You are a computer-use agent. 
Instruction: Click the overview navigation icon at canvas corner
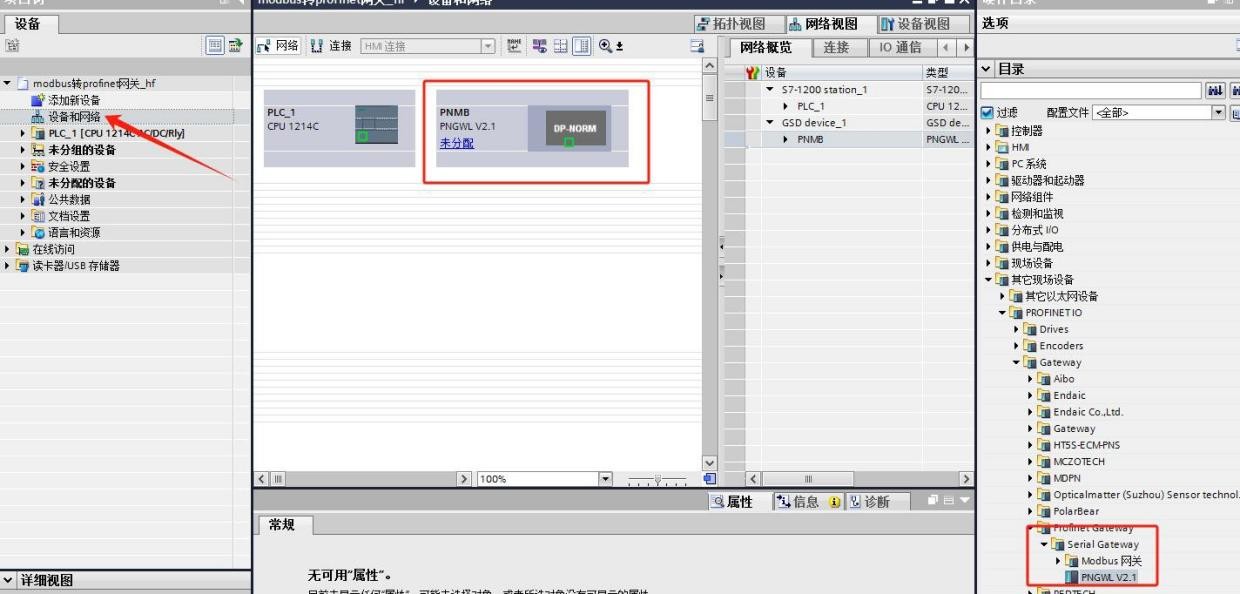[710, 479]
